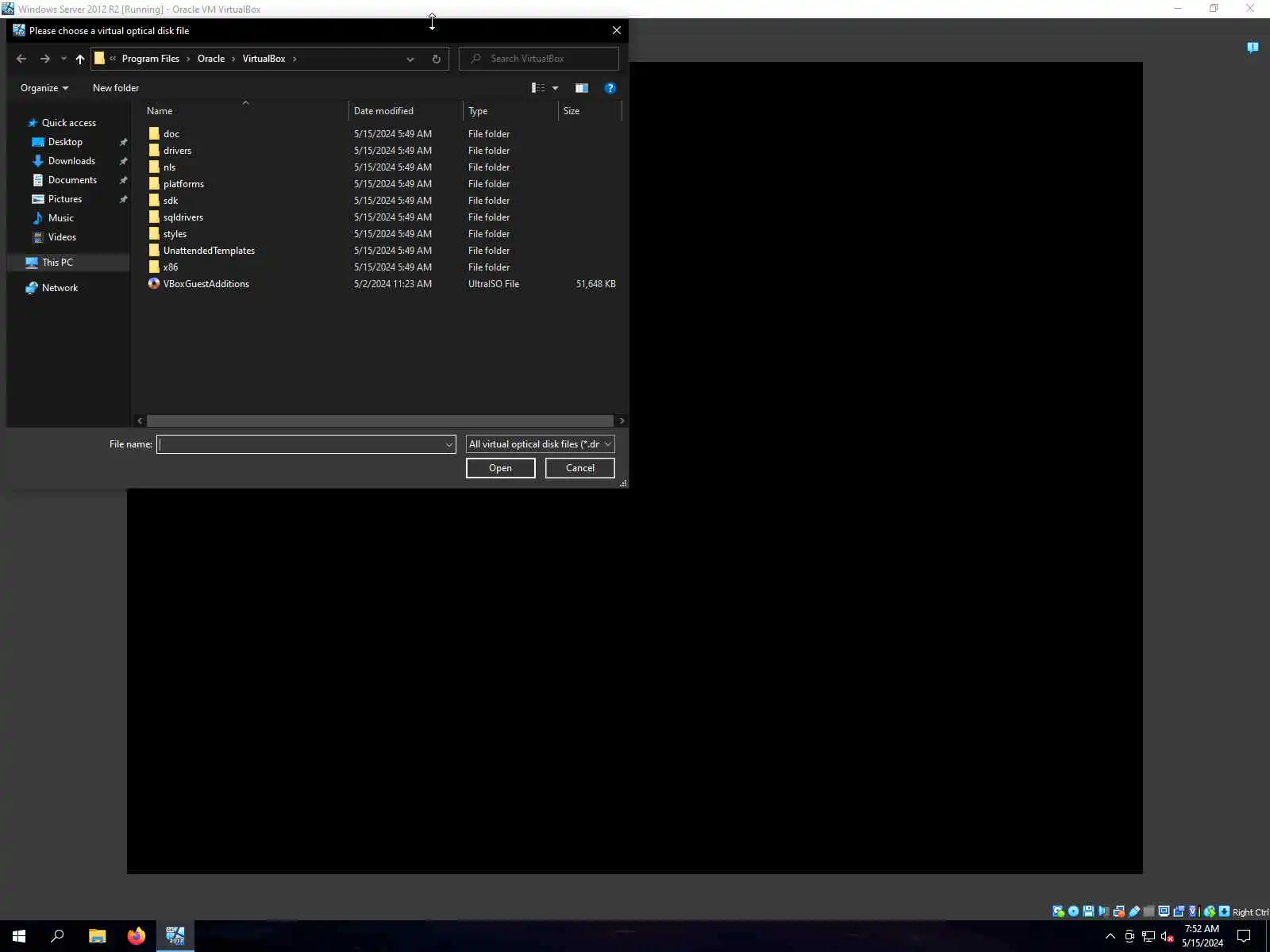Screen dimensions: 1270x952
Task: Sort by the Type column header
Action: click(510, 111)
